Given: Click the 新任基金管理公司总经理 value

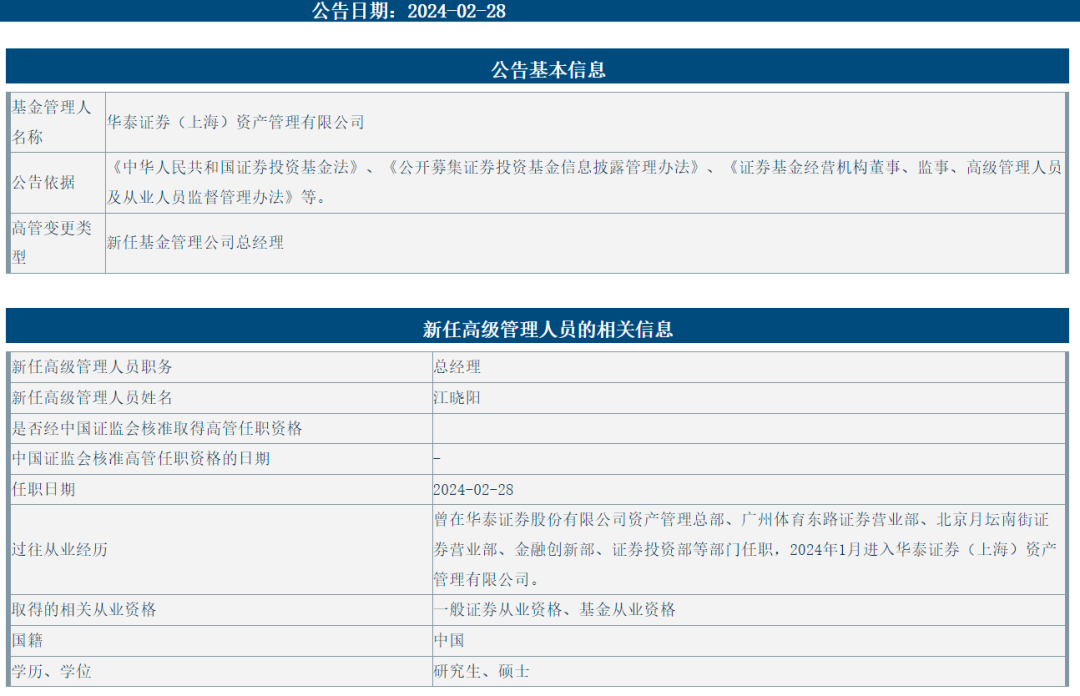Looking at the screenshot, I should pos(195,243).
